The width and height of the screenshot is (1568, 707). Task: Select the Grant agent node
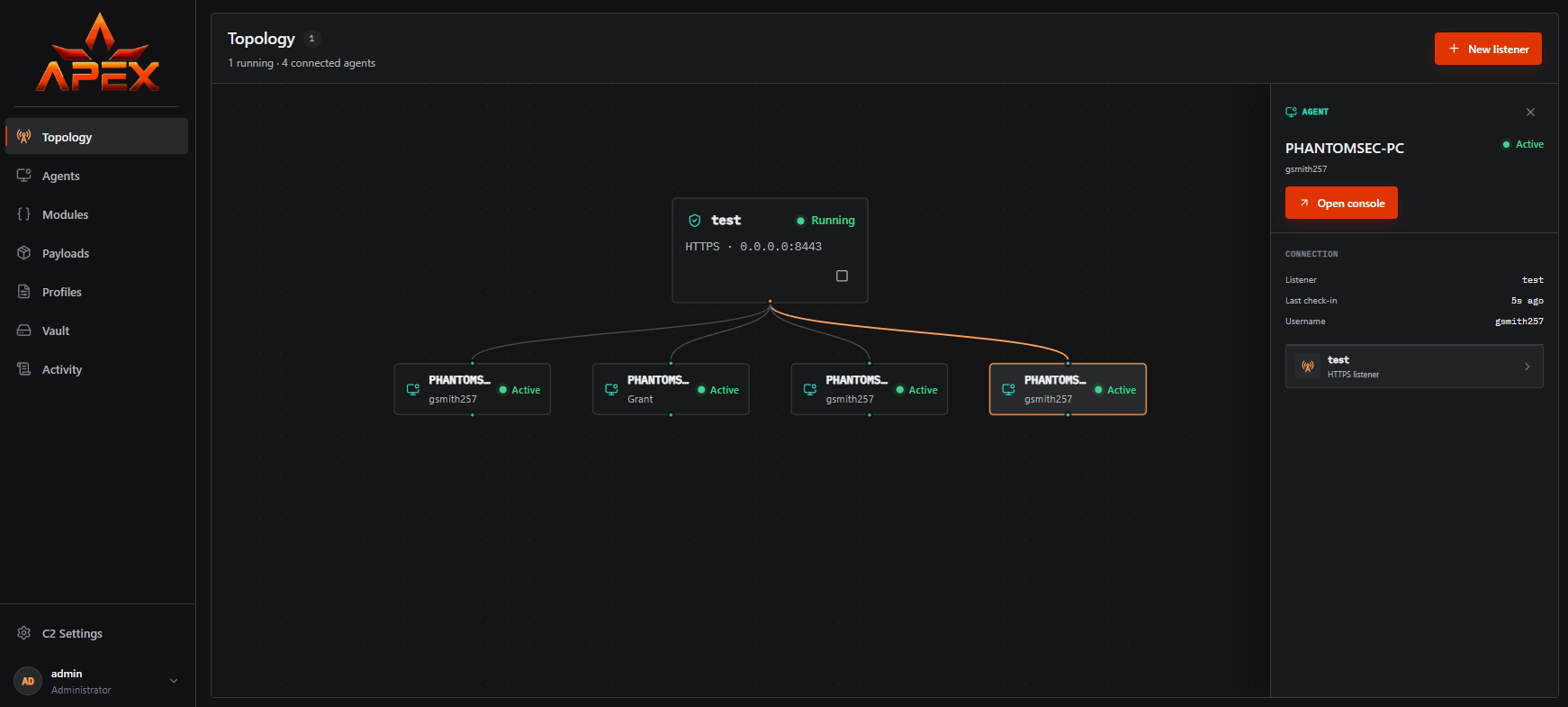[671, 389]
